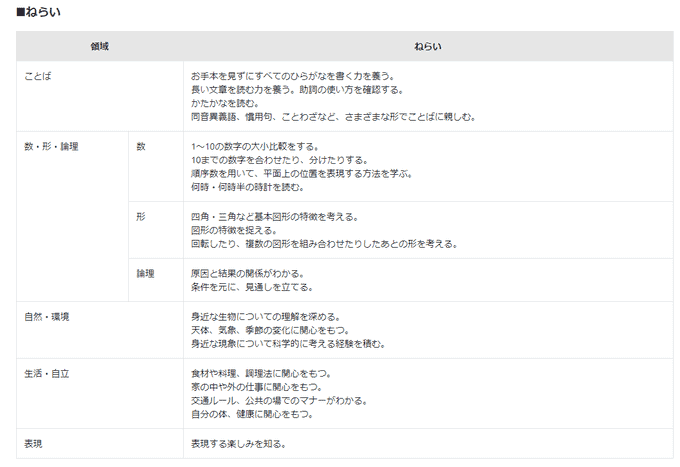Select the 領域 column header

(99, 47)
